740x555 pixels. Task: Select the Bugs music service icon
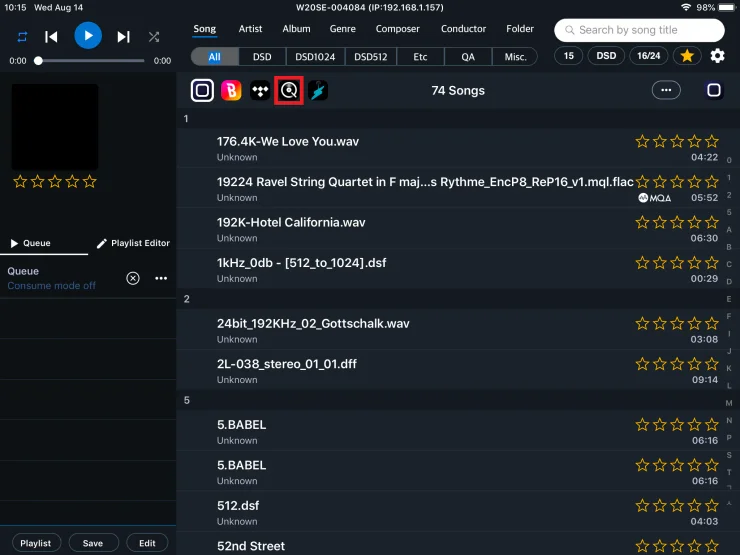[x=231, y=91]
